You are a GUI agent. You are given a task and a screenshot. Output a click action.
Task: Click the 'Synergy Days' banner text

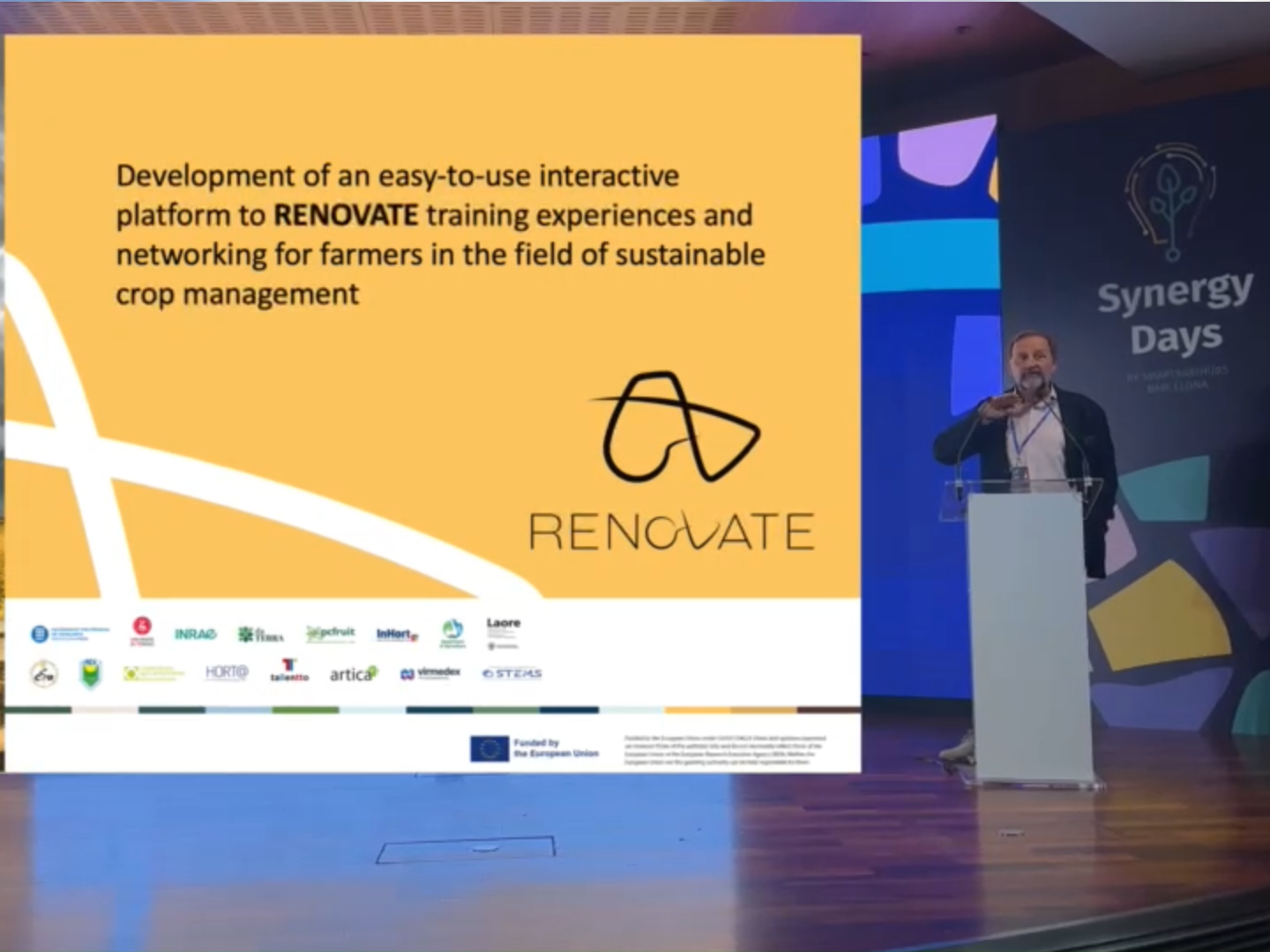coord(1175,314)
